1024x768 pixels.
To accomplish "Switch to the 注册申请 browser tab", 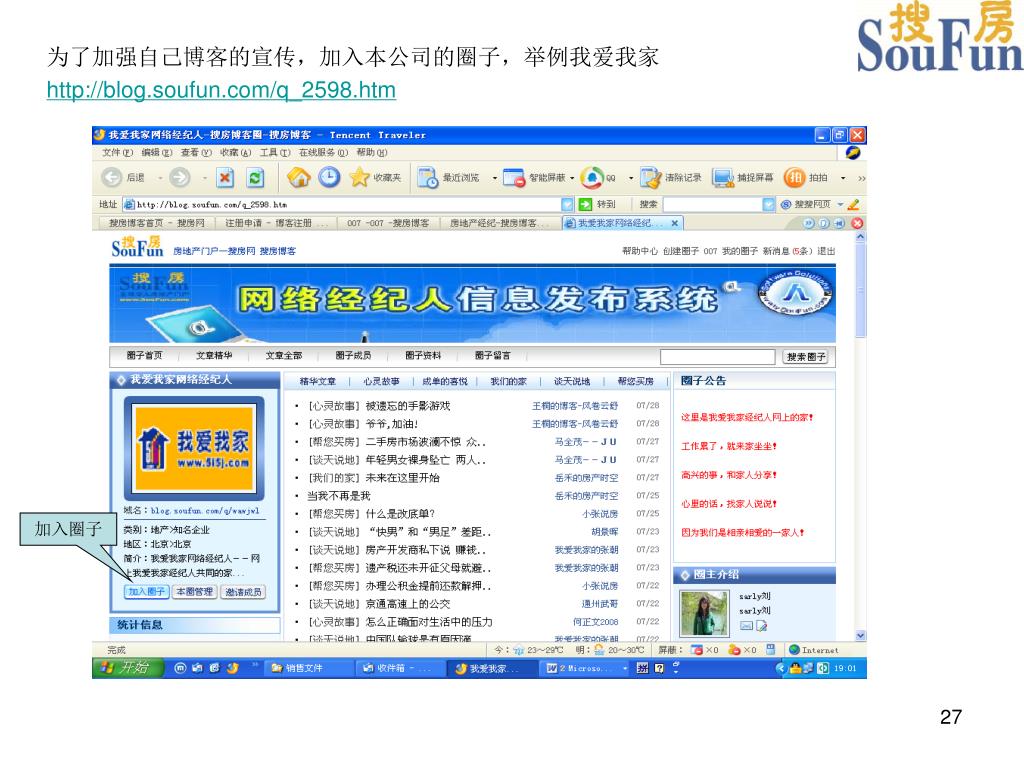I will (276, 223).
